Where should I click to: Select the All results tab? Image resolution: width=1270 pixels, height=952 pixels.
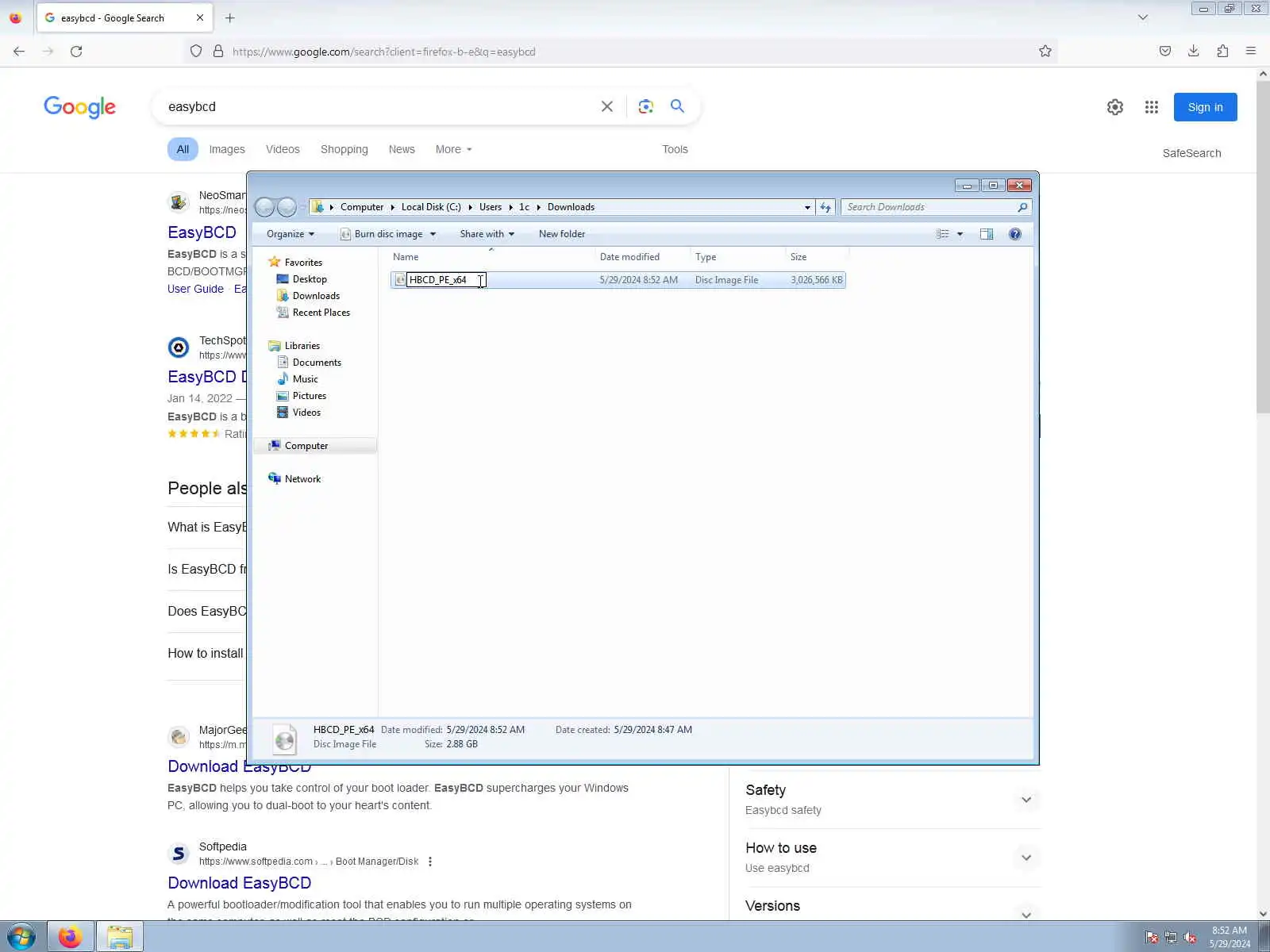[183, 149]
